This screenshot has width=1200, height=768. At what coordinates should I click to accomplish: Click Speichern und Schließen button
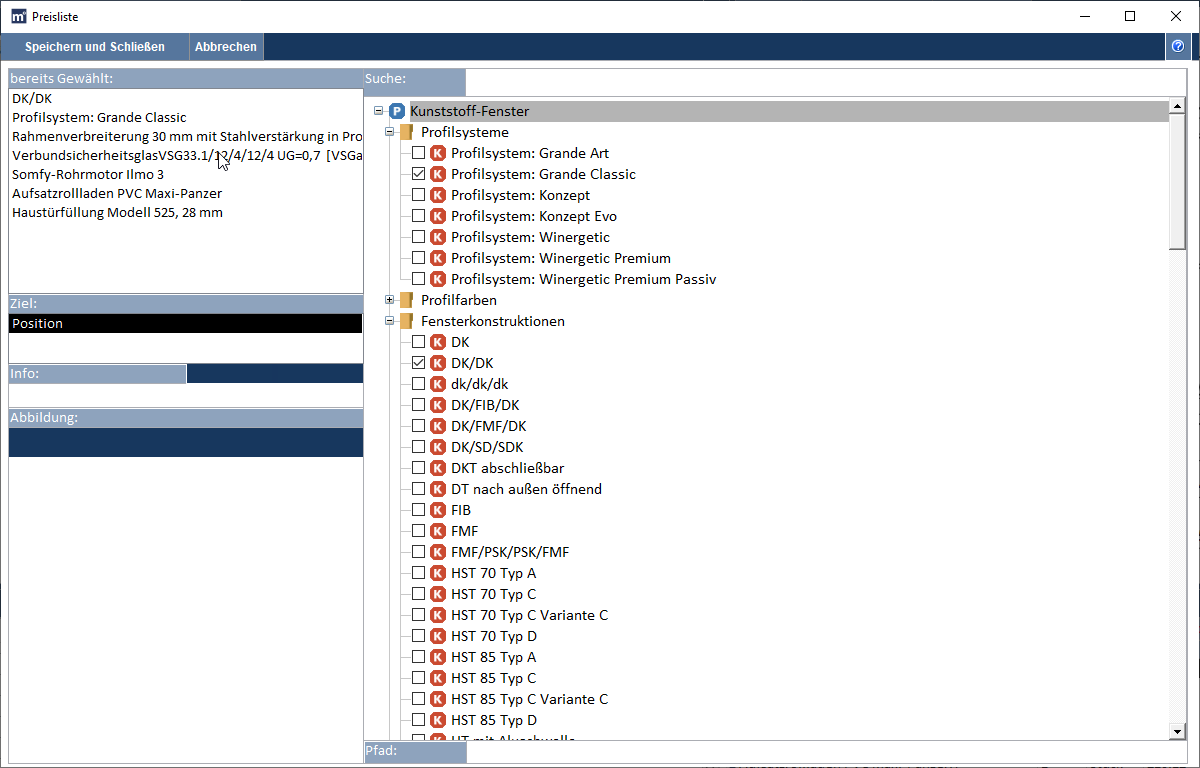pos(95,47)
